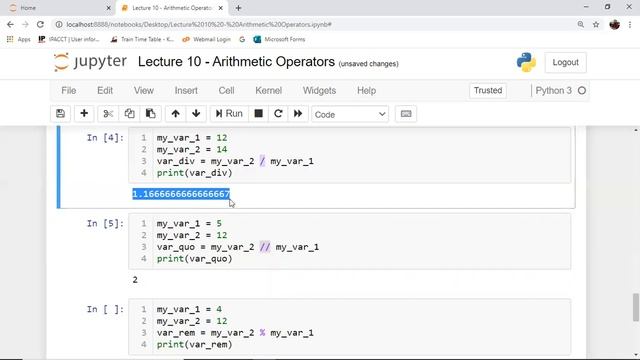Go forward in browser history

(x=25, y=24)
